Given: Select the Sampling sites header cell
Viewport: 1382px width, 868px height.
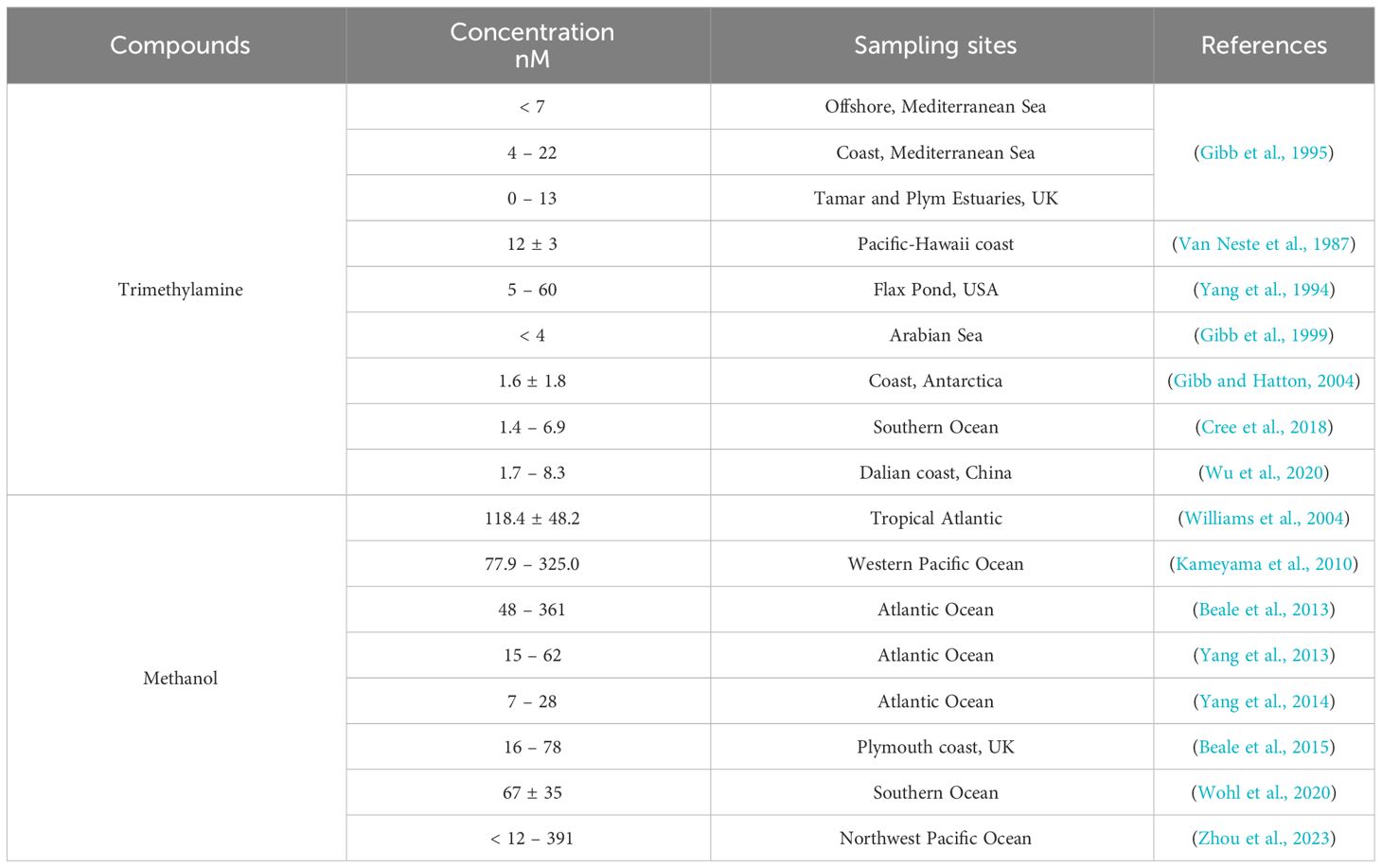Looking at the screenshot, I should coord(932,45).
